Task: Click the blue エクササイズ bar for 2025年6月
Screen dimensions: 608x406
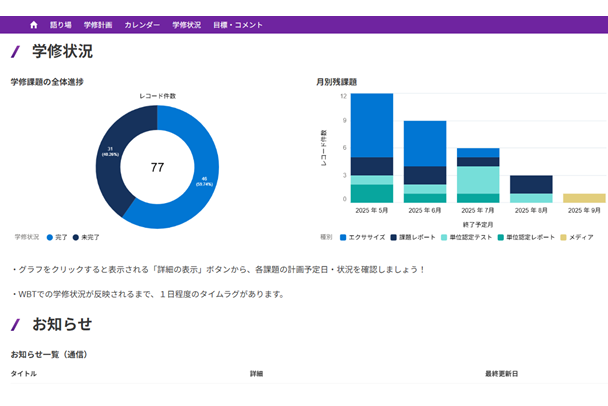Action: tap(425, 143)
